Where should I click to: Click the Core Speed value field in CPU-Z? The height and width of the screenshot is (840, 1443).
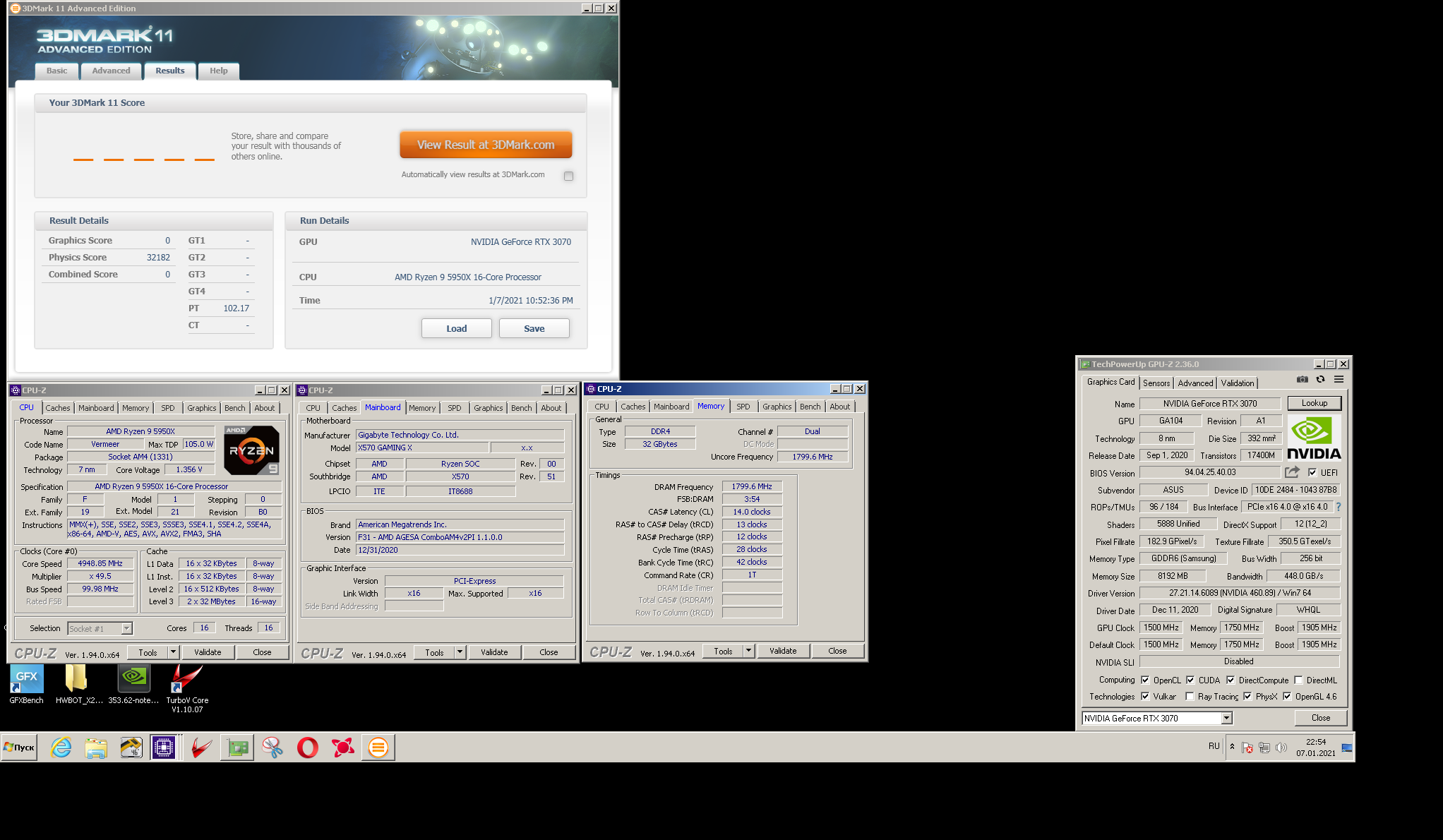100,563
